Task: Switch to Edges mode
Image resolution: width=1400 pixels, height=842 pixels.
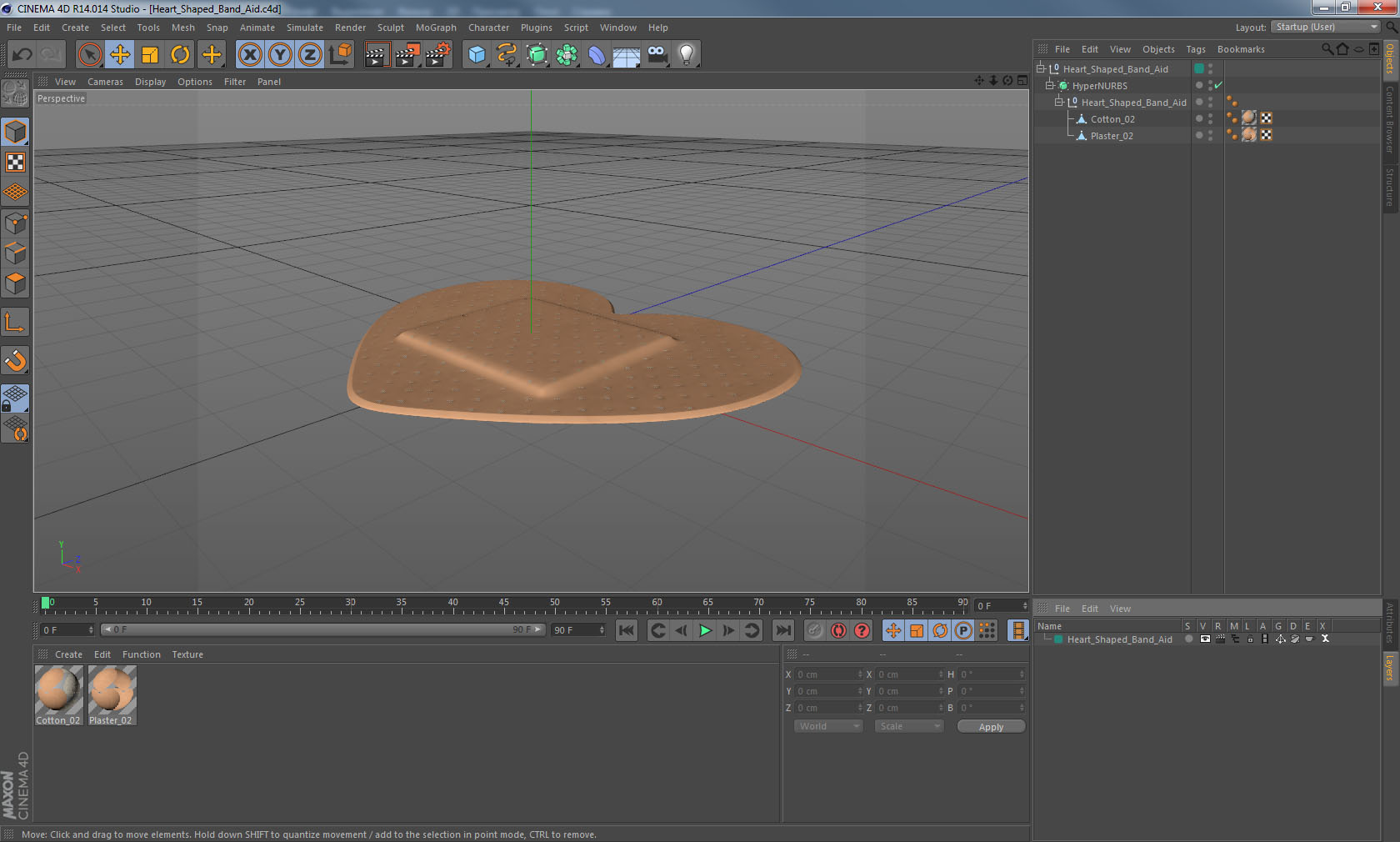Action: click(16, 253)
